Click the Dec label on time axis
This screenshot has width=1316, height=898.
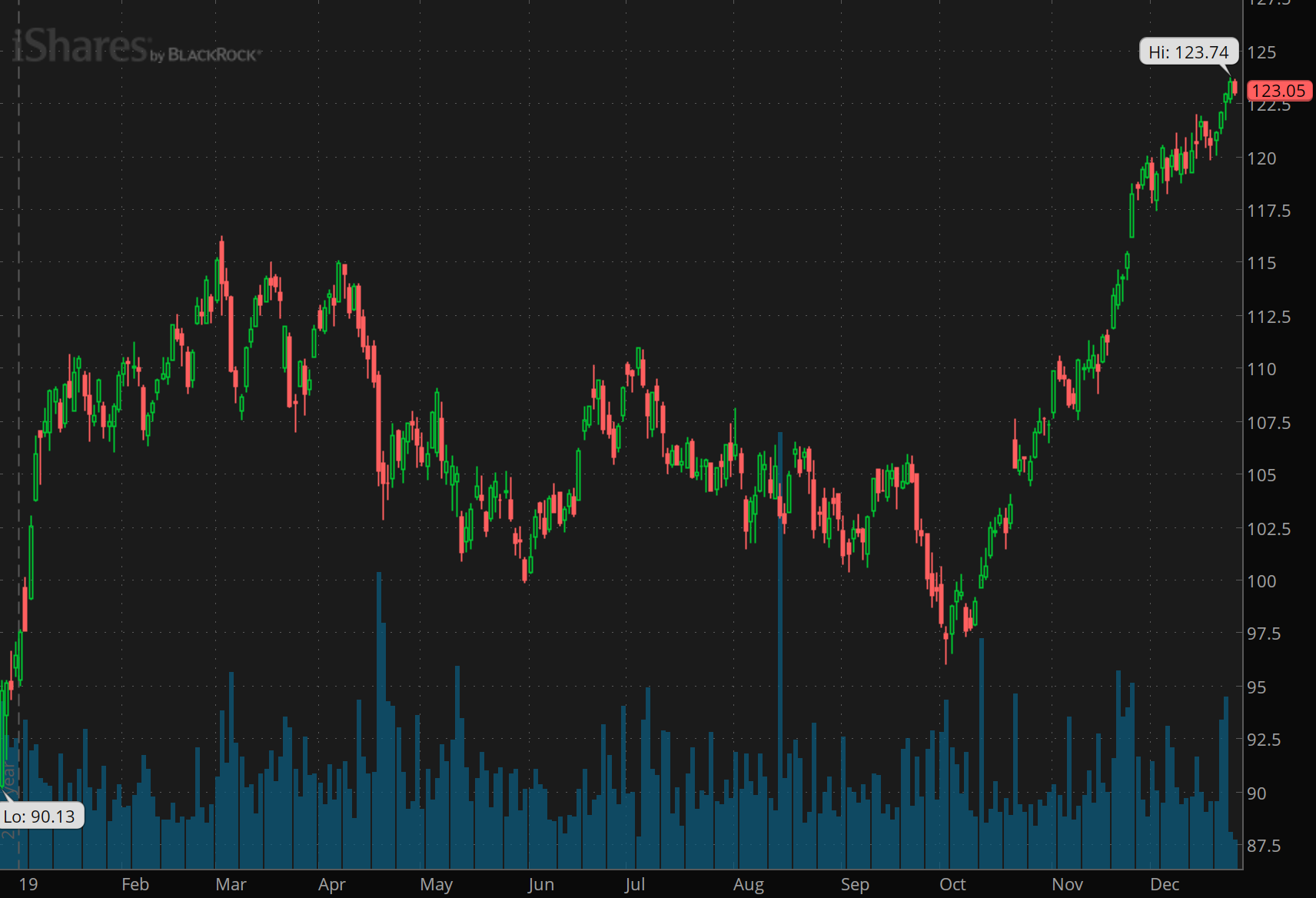click(x=1165, y=884)
